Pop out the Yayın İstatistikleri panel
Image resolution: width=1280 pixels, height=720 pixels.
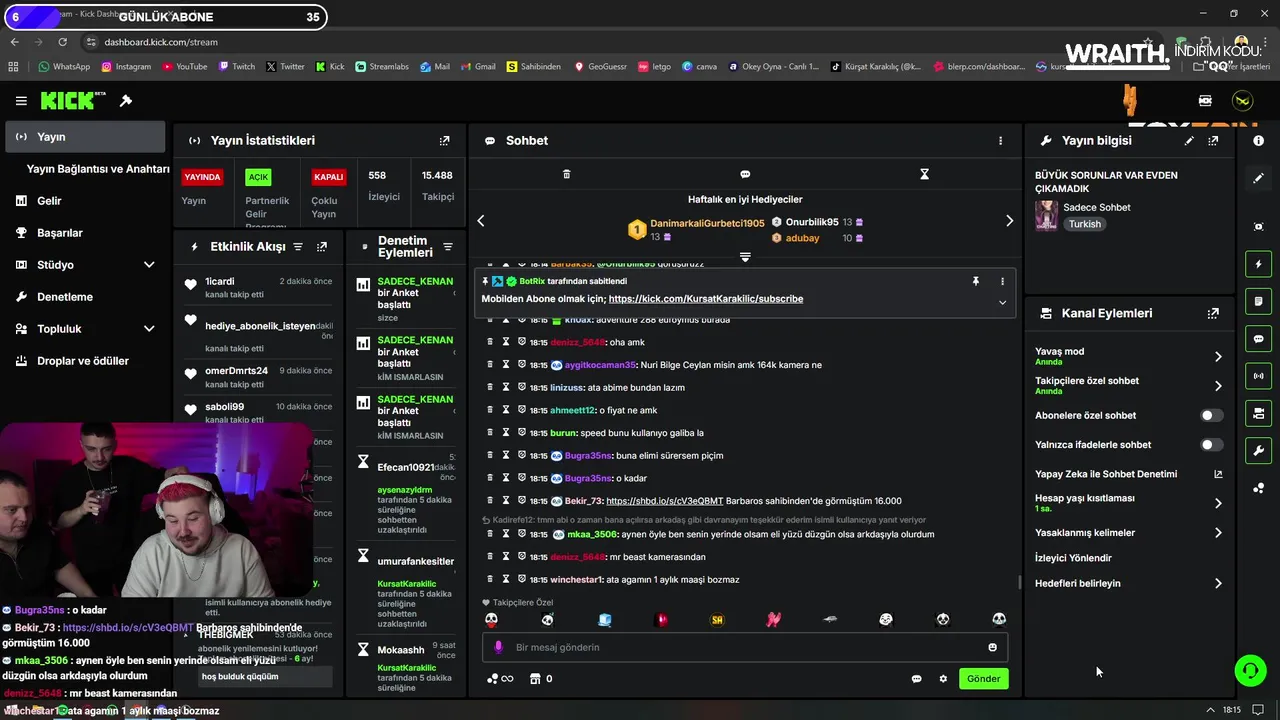445,141
